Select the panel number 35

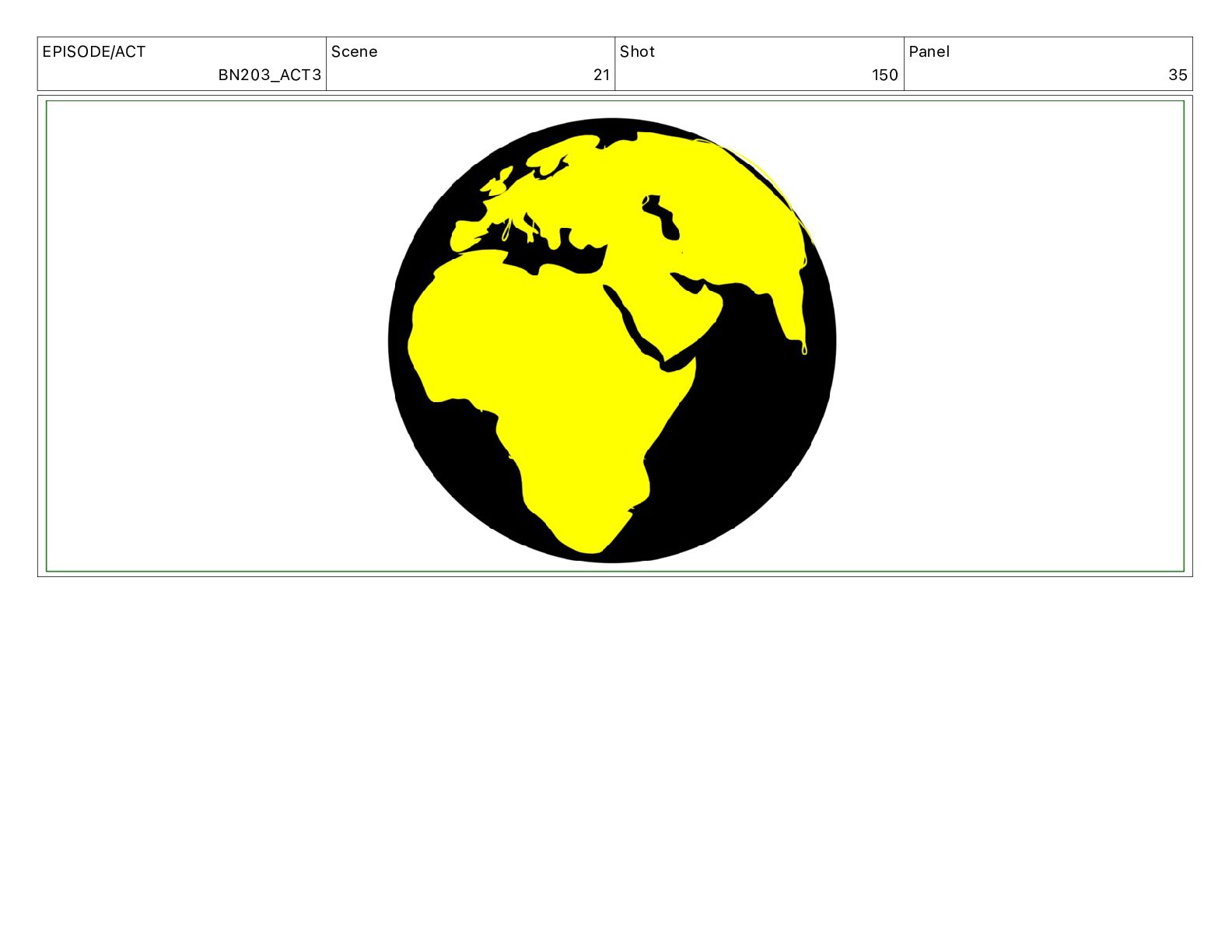coord(1178,75)
